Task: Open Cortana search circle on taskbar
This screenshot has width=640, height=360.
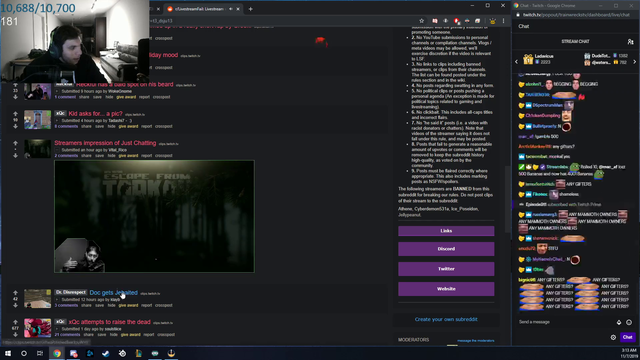Action: (24, 353)
